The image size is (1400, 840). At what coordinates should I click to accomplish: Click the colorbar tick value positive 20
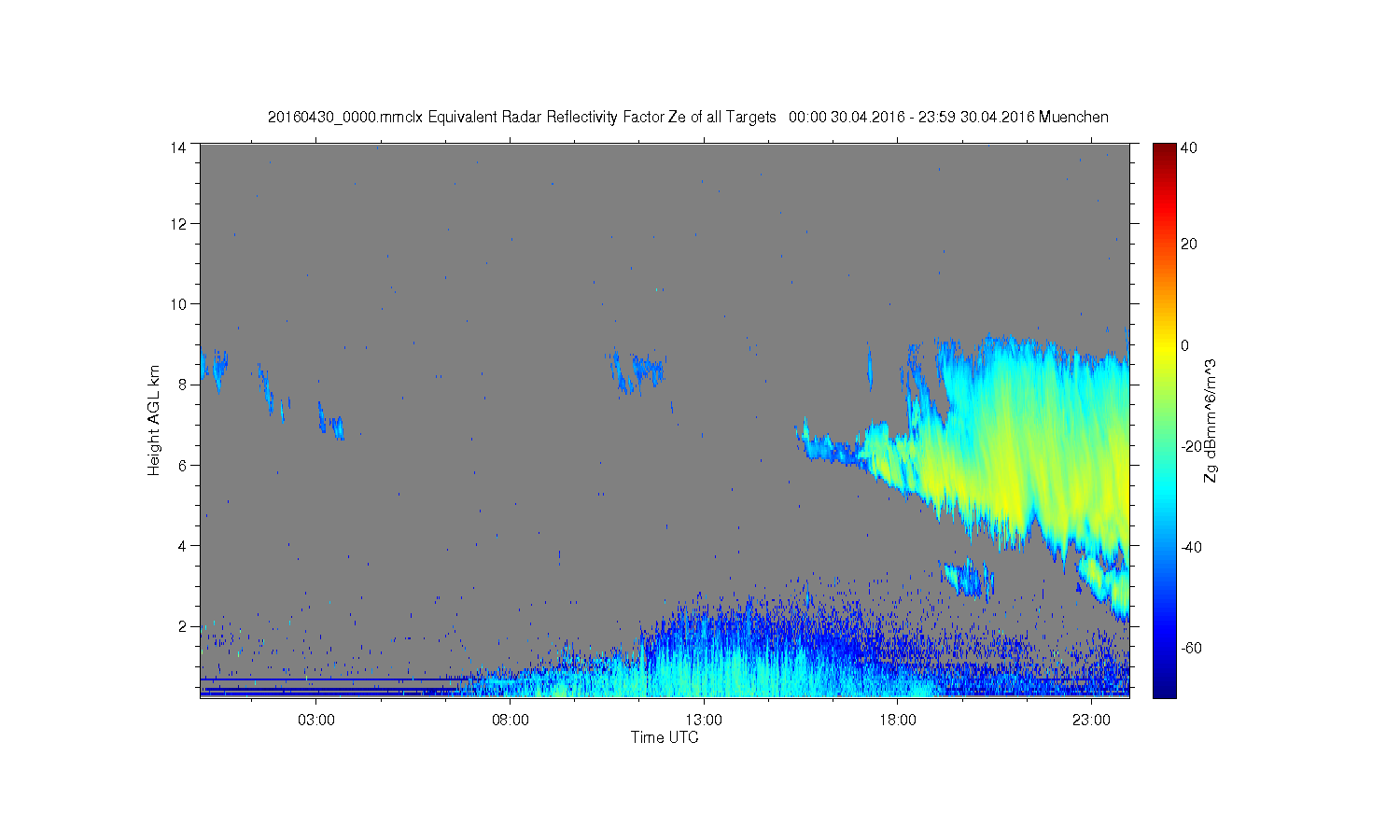click(1189, 245)
